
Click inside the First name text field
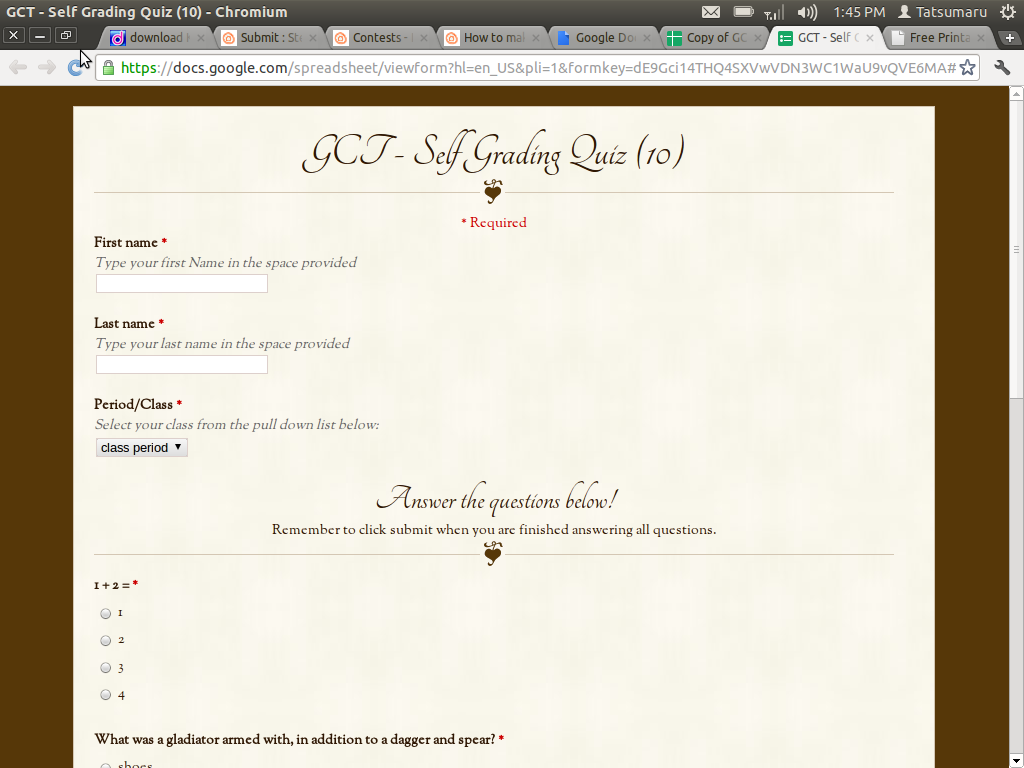[x=180, y=283]
